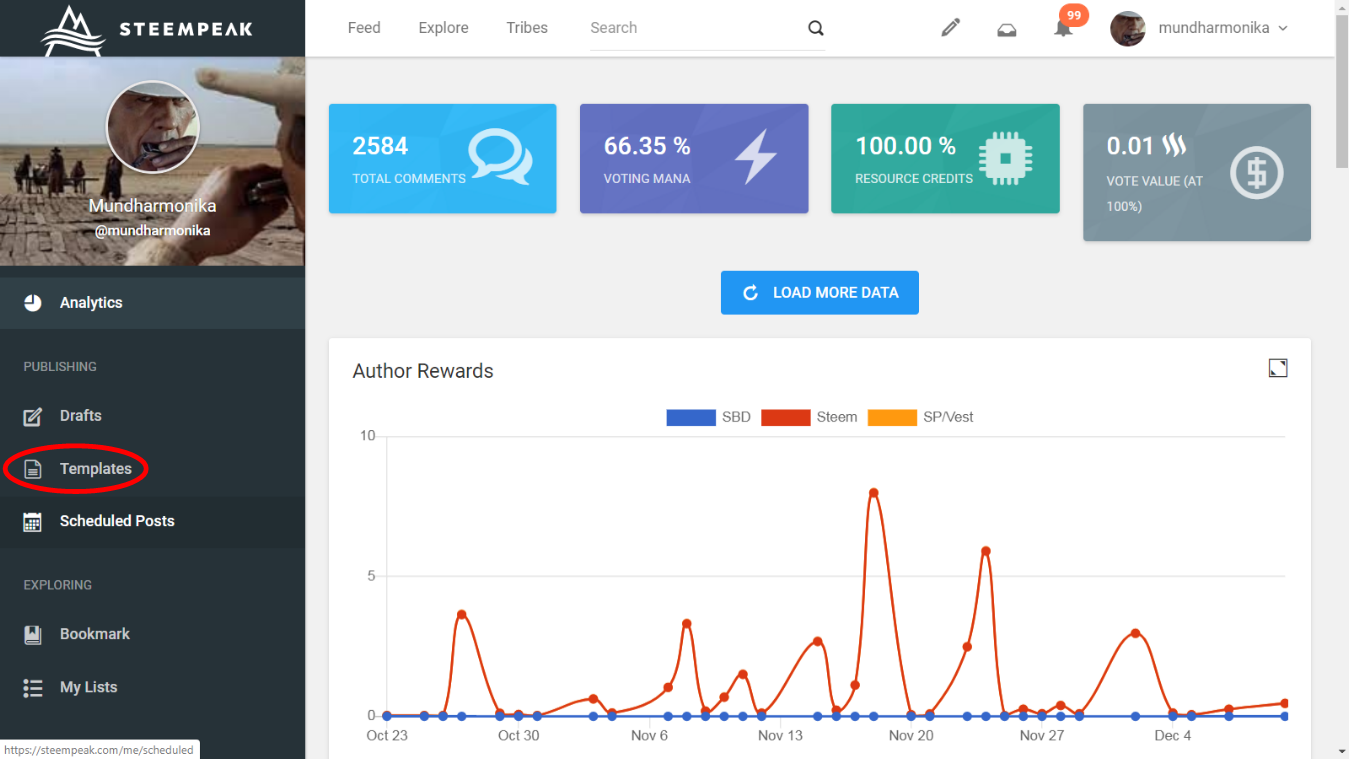
Task: Click the Author Rewards heading
Action: tap(423, 371)
